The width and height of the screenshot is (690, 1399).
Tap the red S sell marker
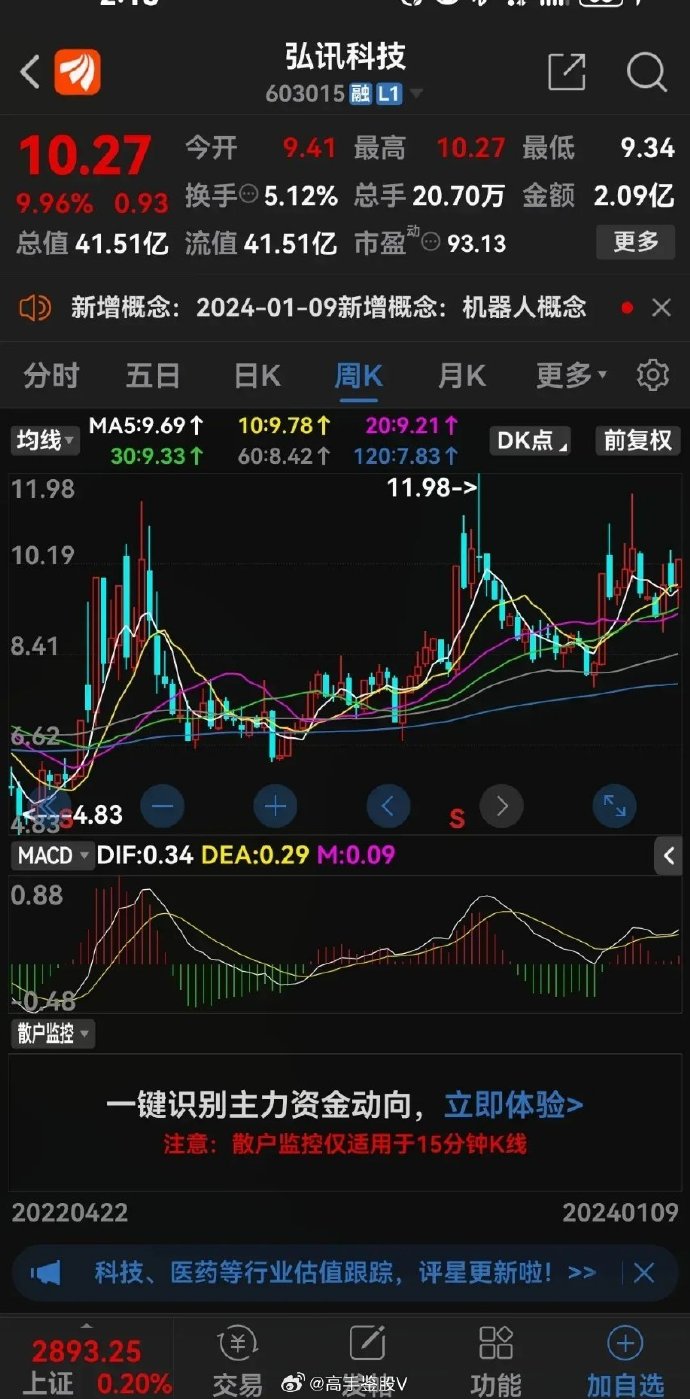coord(457,819)
